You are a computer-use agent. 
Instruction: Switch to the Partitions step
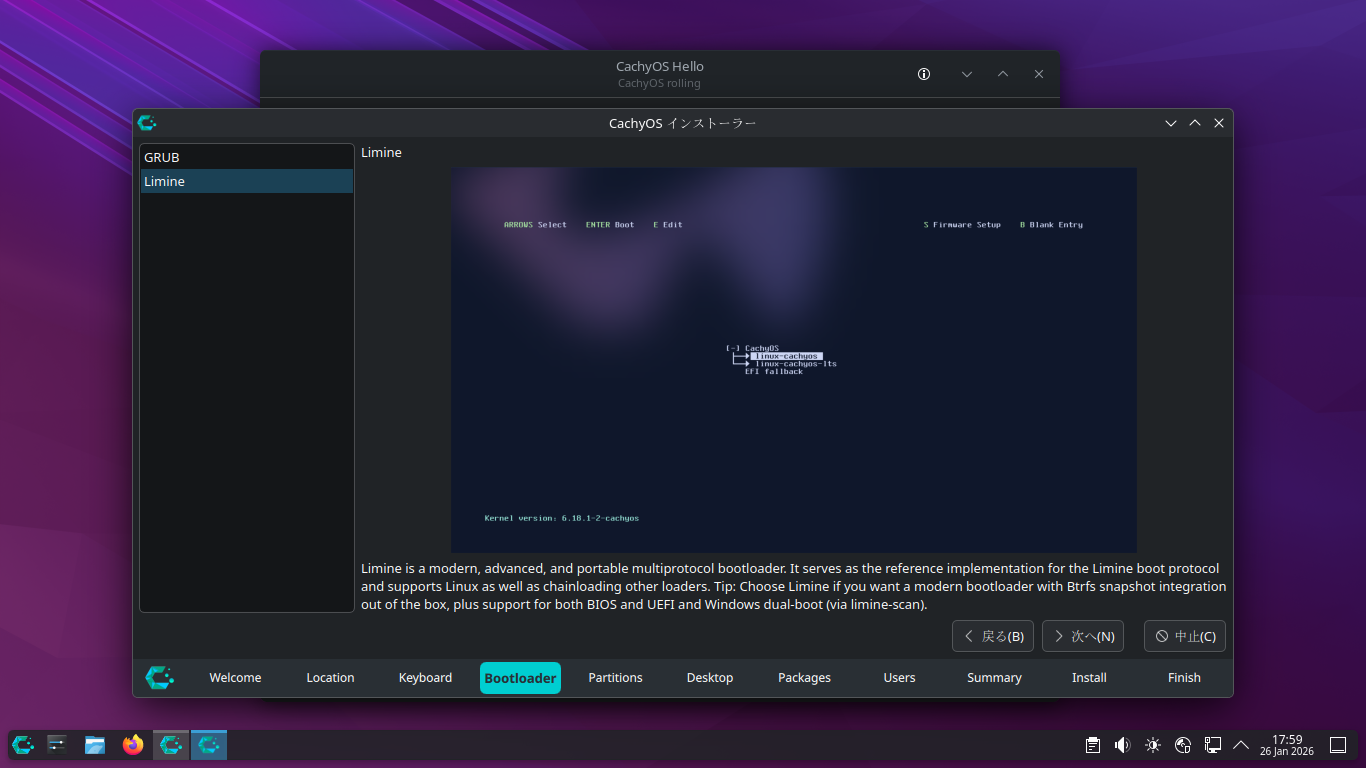pyautogui.click(x=615, y=678)
